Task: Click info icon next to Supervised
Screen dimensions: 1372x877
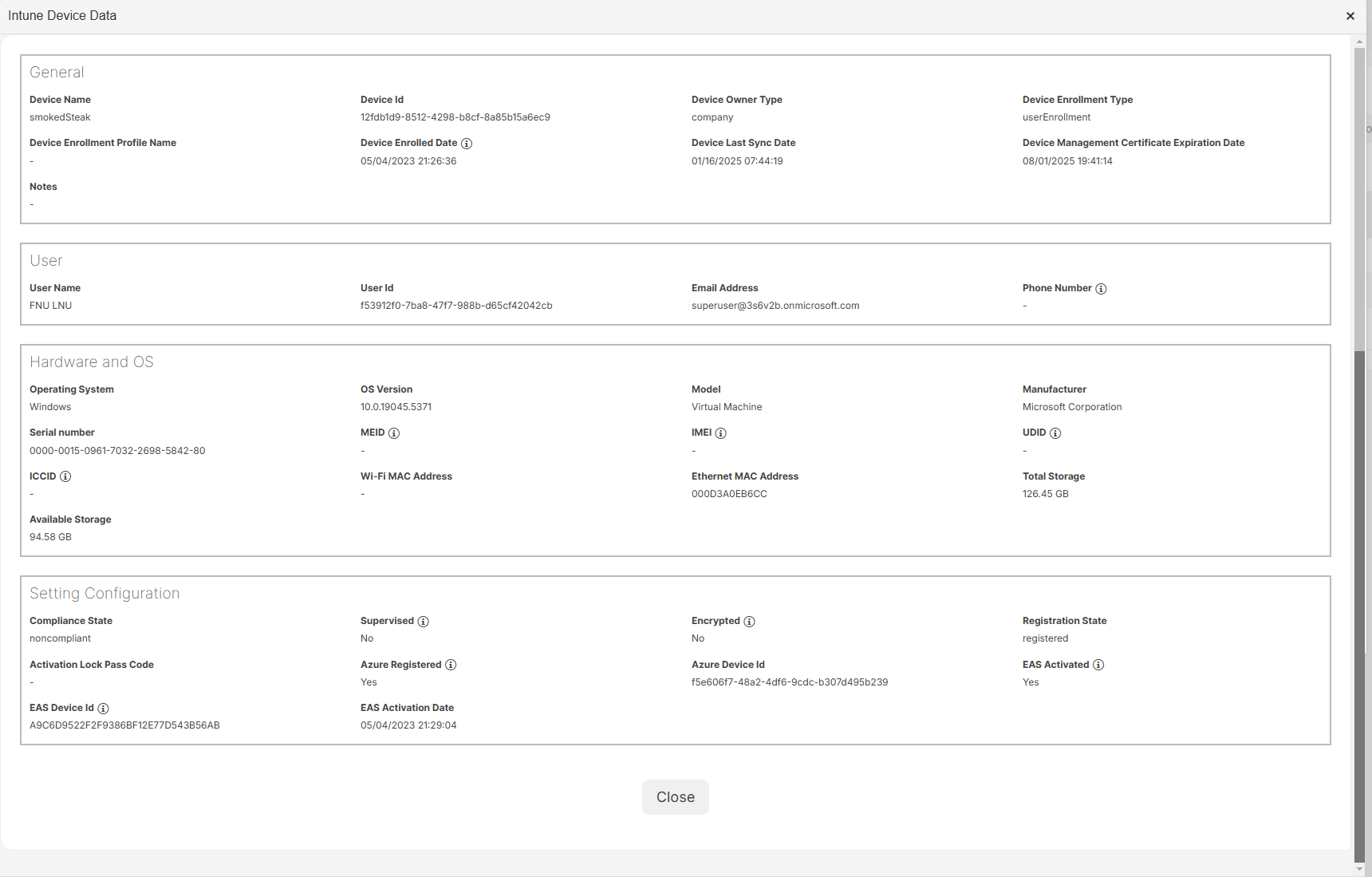Action: coord(424,622)
